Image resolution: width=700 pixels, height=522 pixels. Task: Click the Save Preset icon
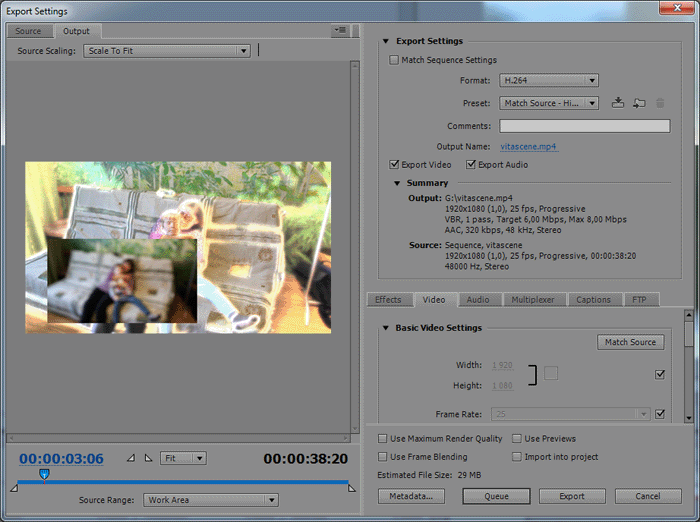click(x=618, y=103)
